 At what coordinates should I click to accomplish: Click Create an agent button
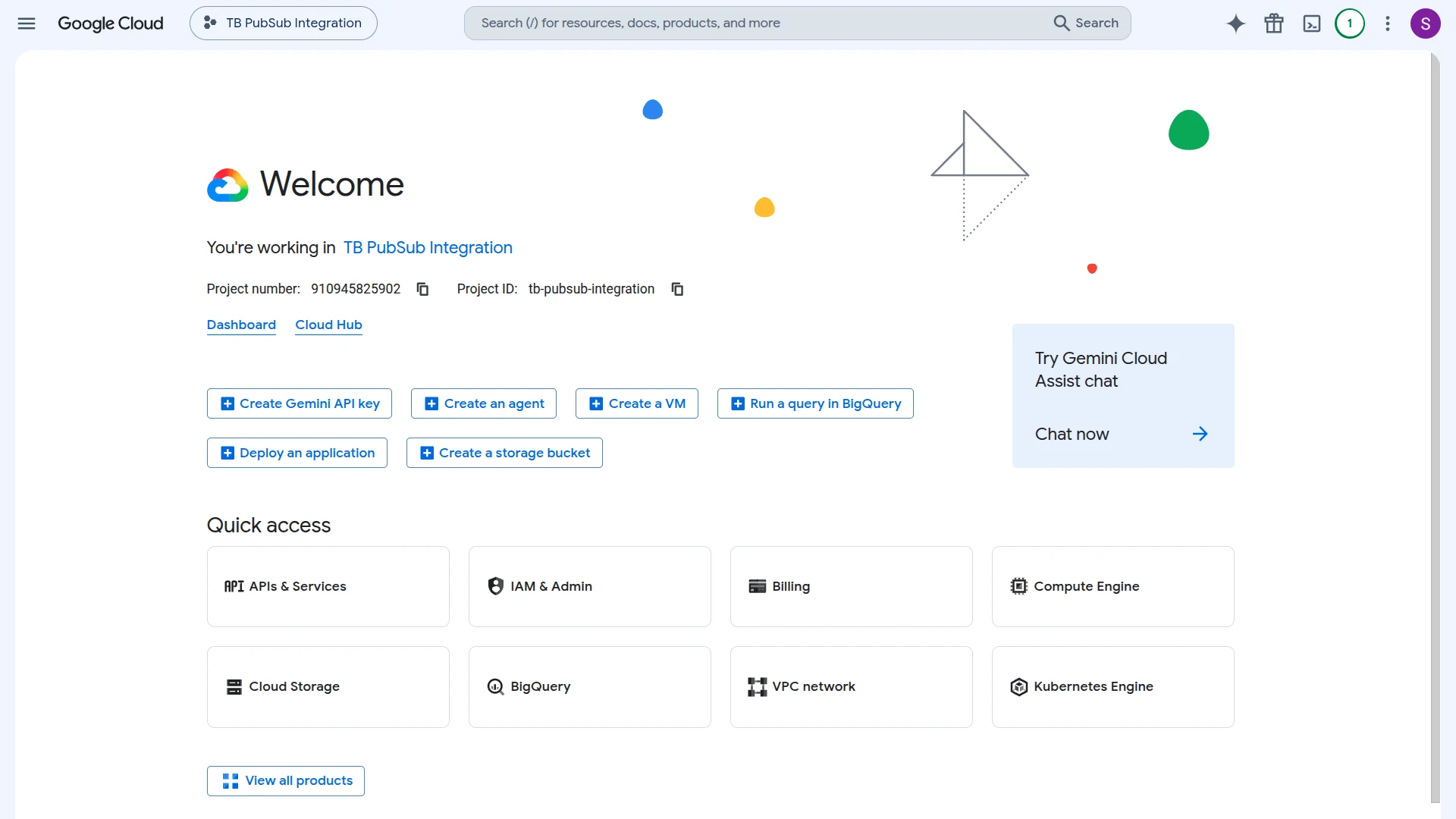484,403
